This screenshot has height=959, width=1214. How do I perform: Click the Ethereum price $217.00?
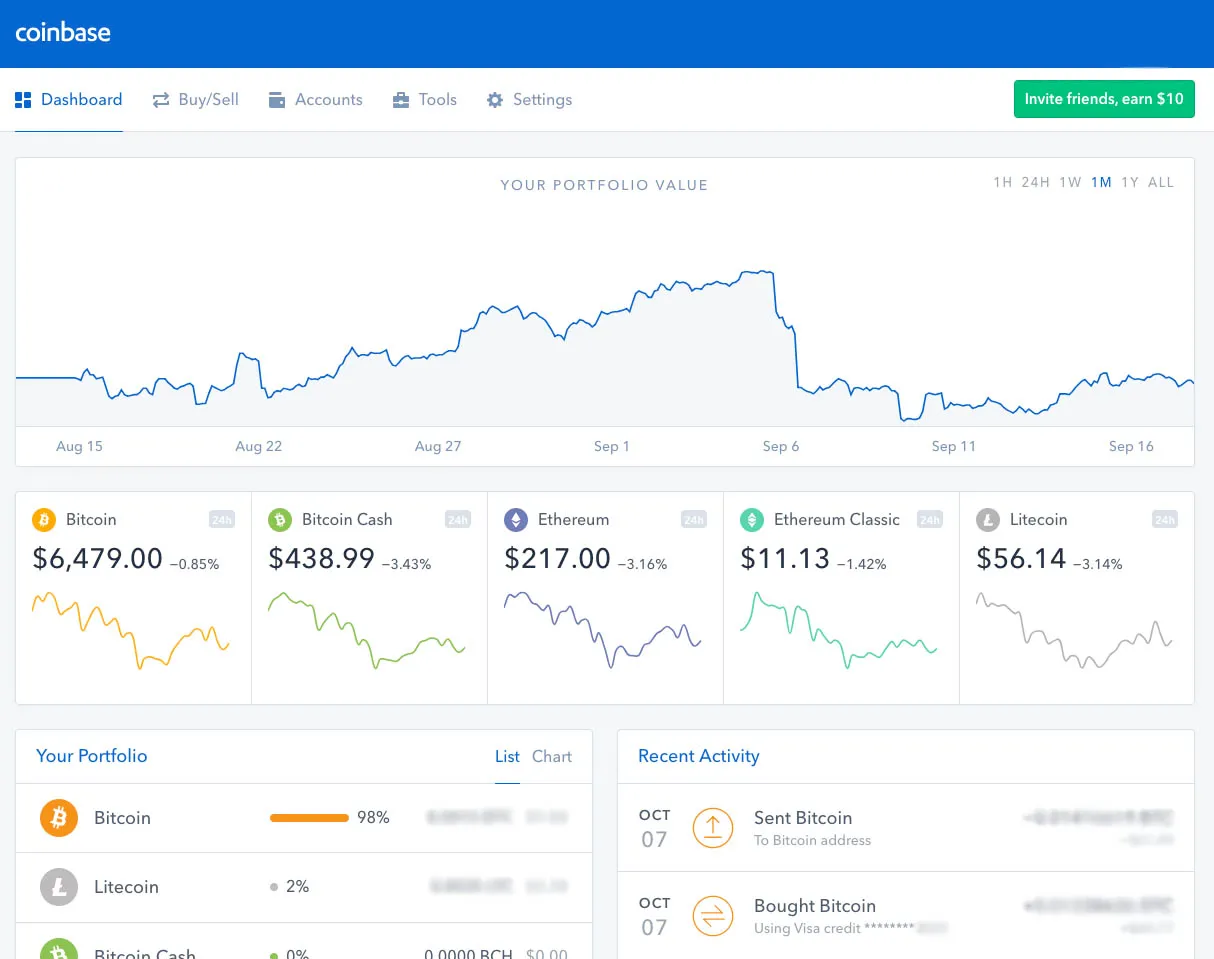557,559
